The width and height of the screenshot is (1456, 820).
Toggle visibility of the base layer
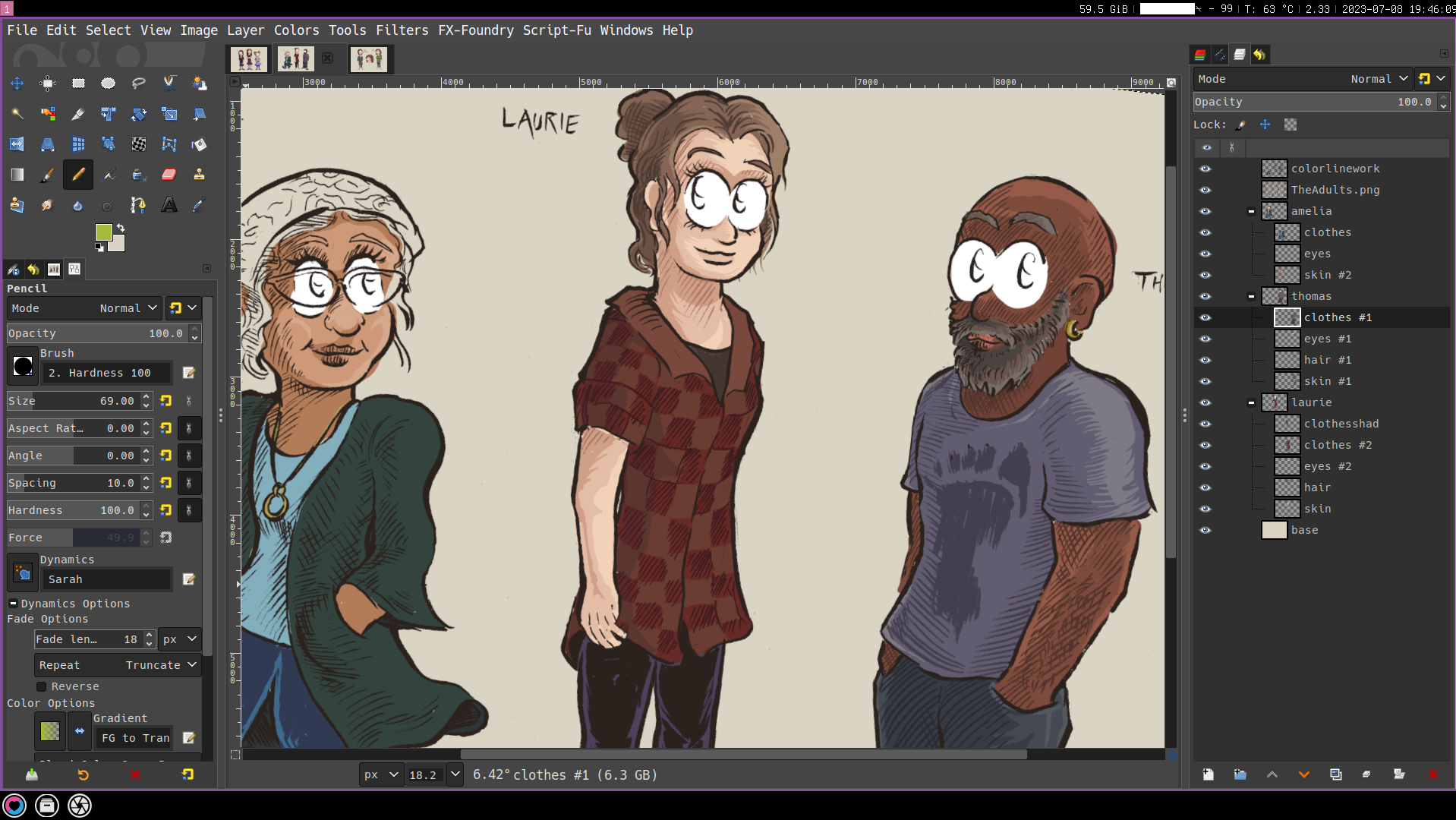(1205, 530)
